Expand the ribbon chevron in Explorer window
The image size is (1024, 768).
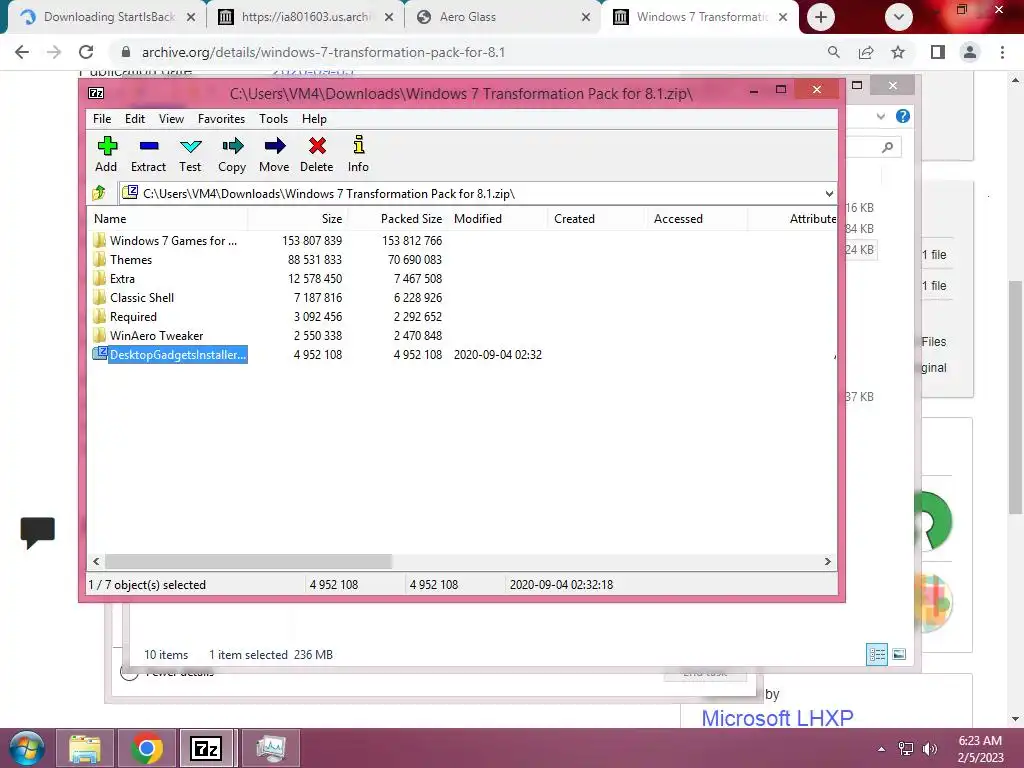click(880, 116)
